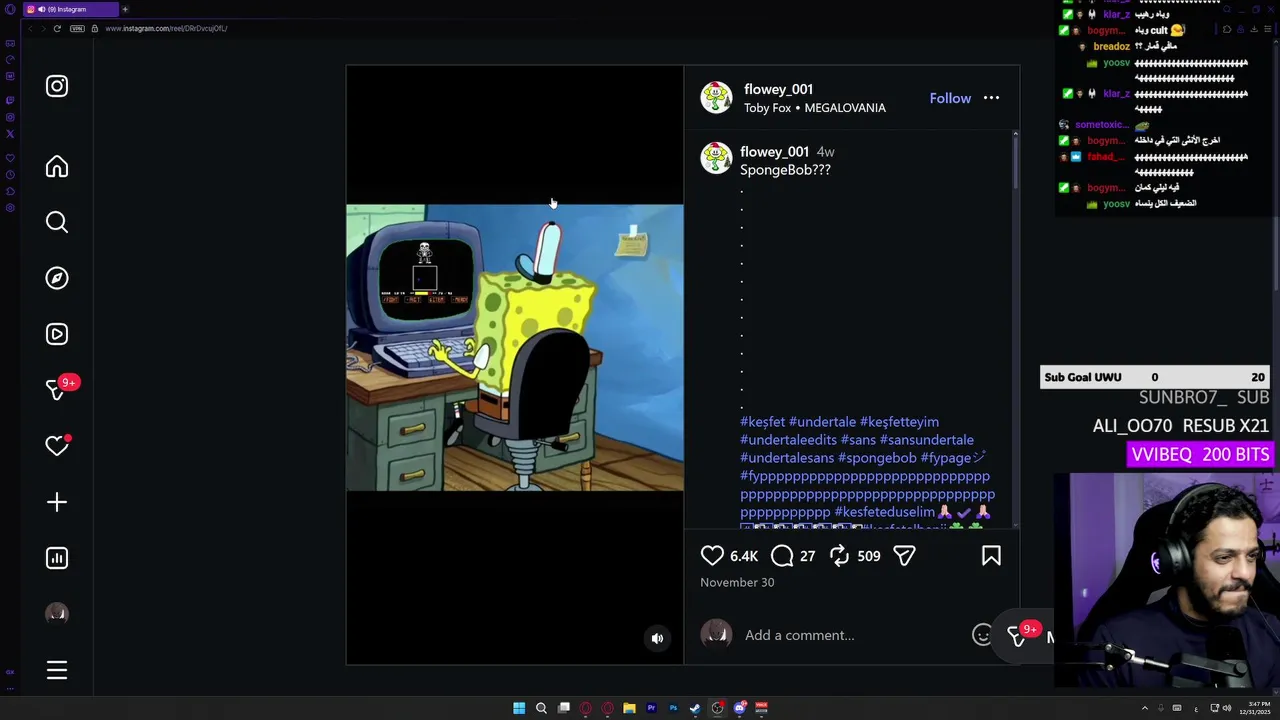Open Instagram home via logo icon
The image size is (1280, 720).
pyautogui.click(x=57, y=86)
